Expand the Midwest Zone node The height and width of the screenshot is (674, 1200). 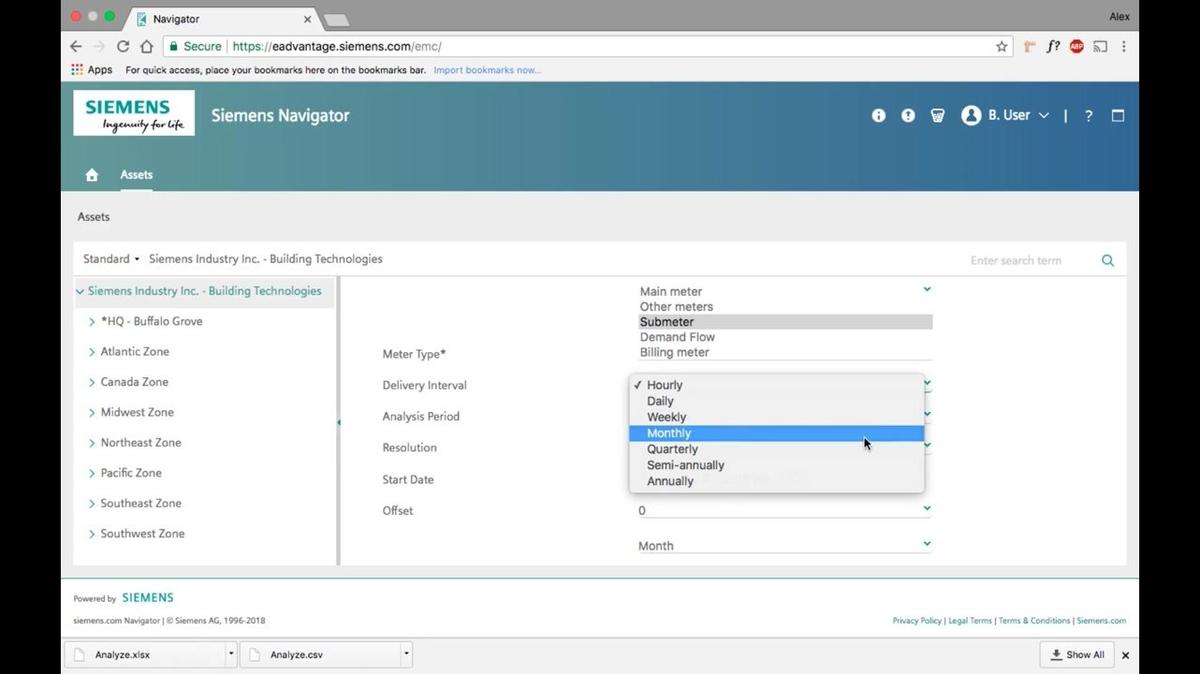click(92, 412)
